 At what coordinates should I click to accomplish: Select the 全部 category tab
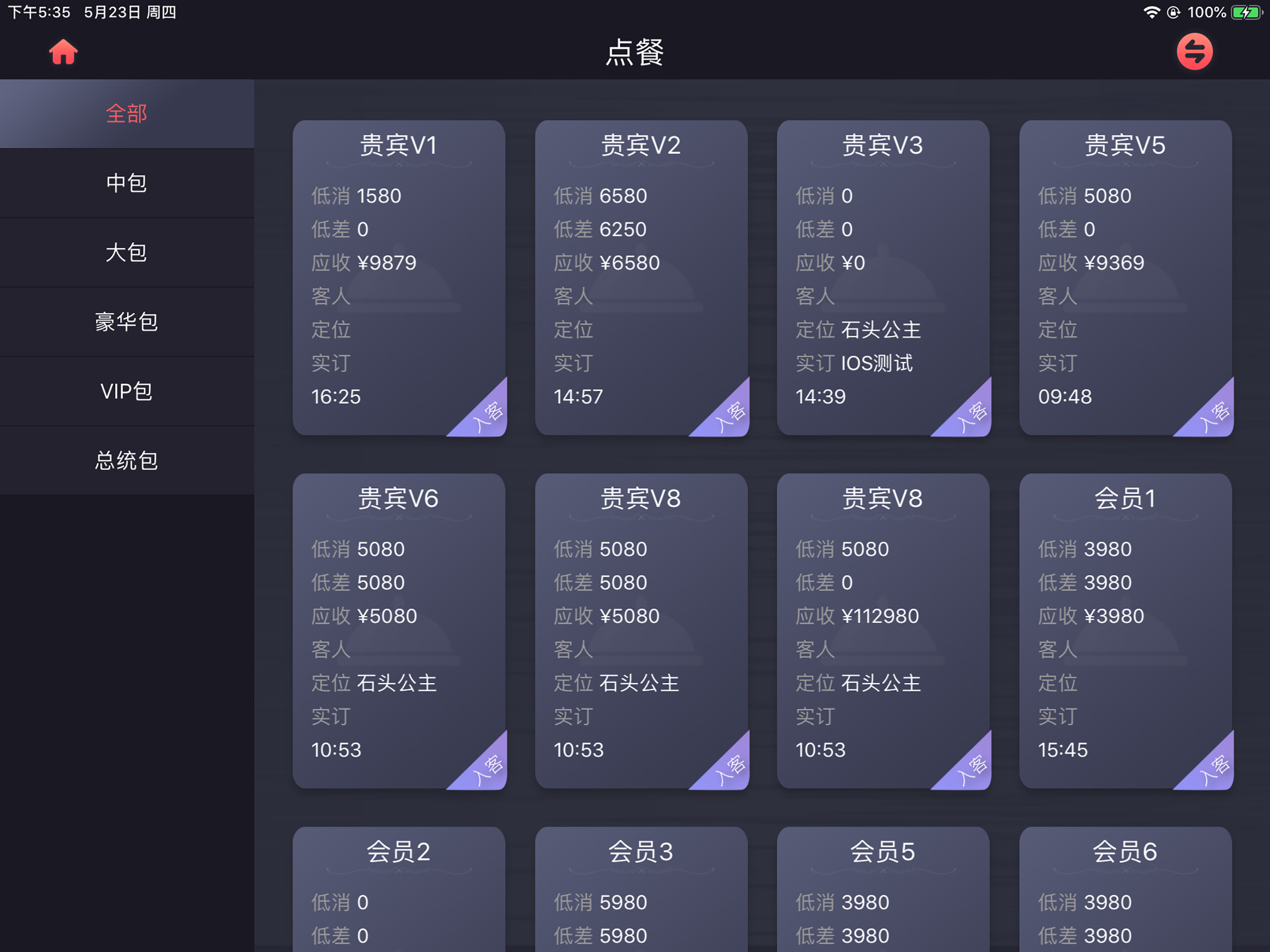pyautogui.click(x=127, y=114)
